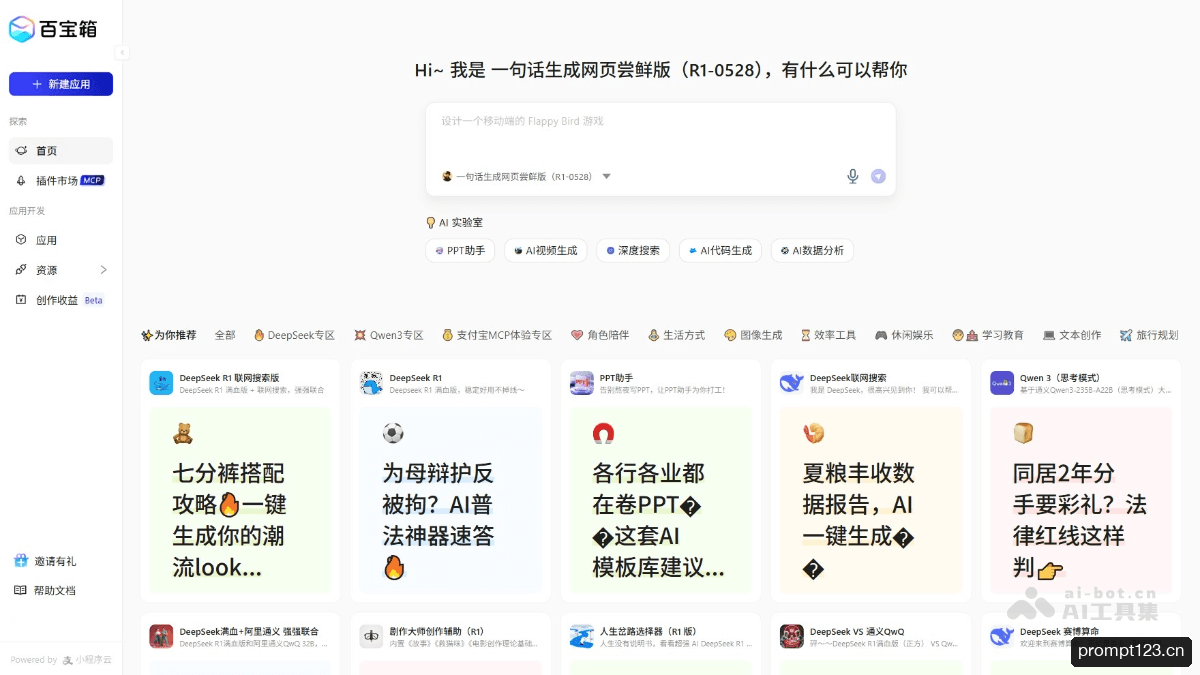Click the DeepSeek联网搜索 whale icon
The height and width of the screenshot is (675, 1200).
coord(792,383)
